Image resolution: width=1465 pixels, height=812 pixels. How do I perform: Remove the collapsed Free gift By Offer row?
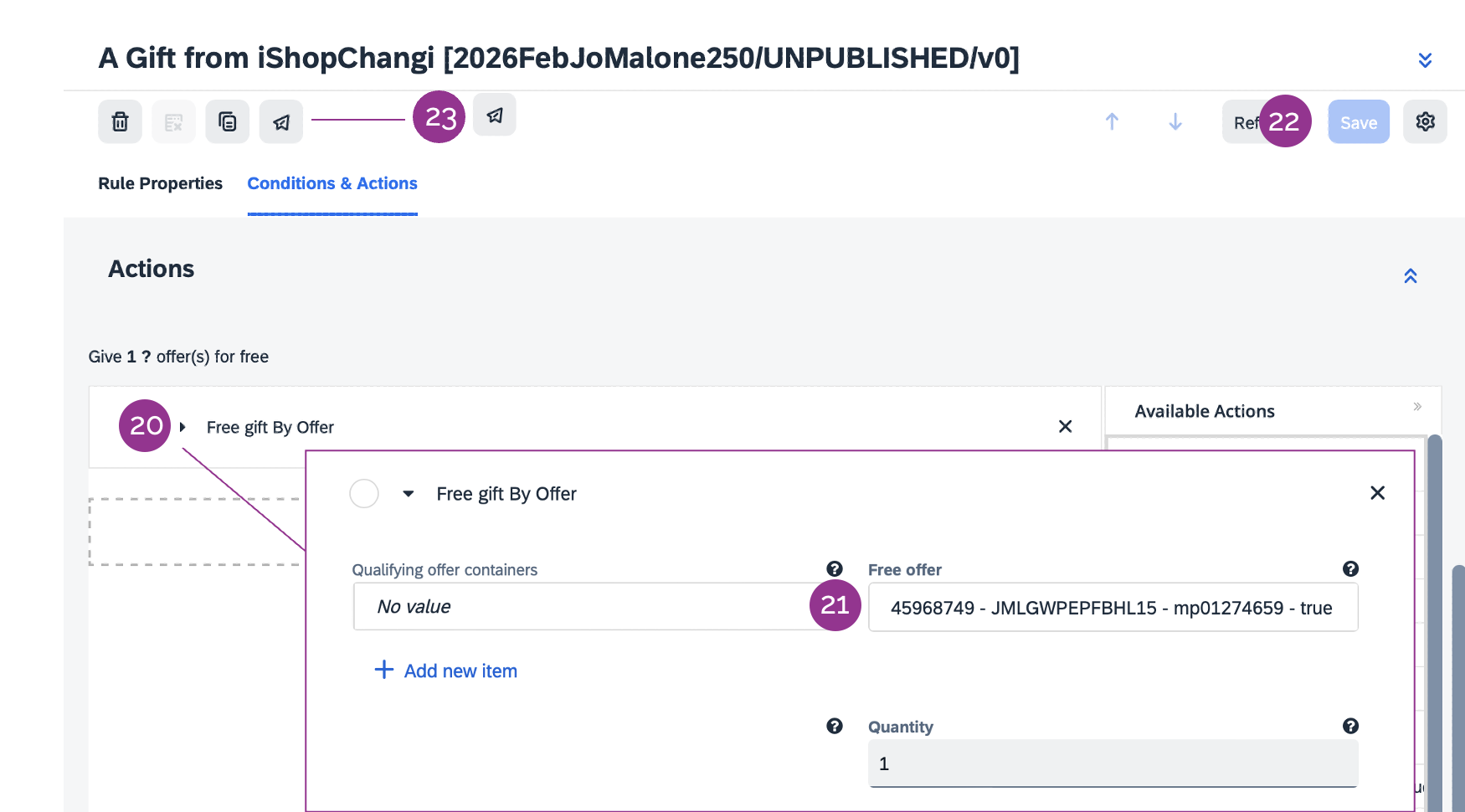[x=1065, y=427]
